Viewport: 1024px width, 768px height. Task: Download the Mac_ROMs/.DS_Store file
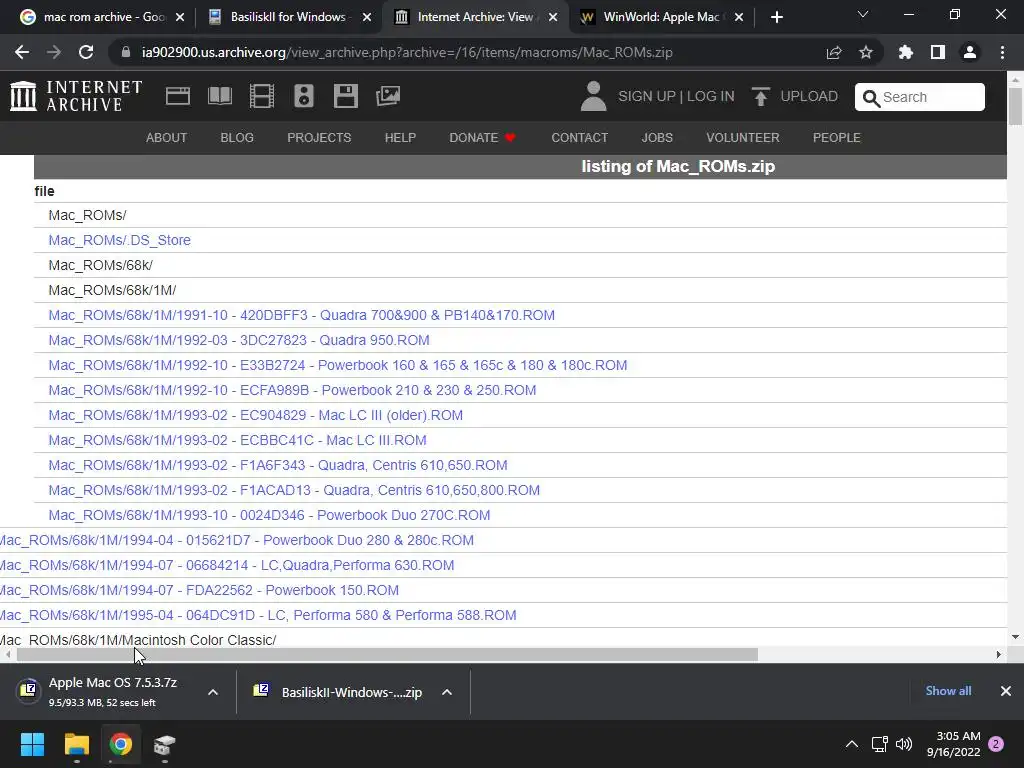pos(120,240)
